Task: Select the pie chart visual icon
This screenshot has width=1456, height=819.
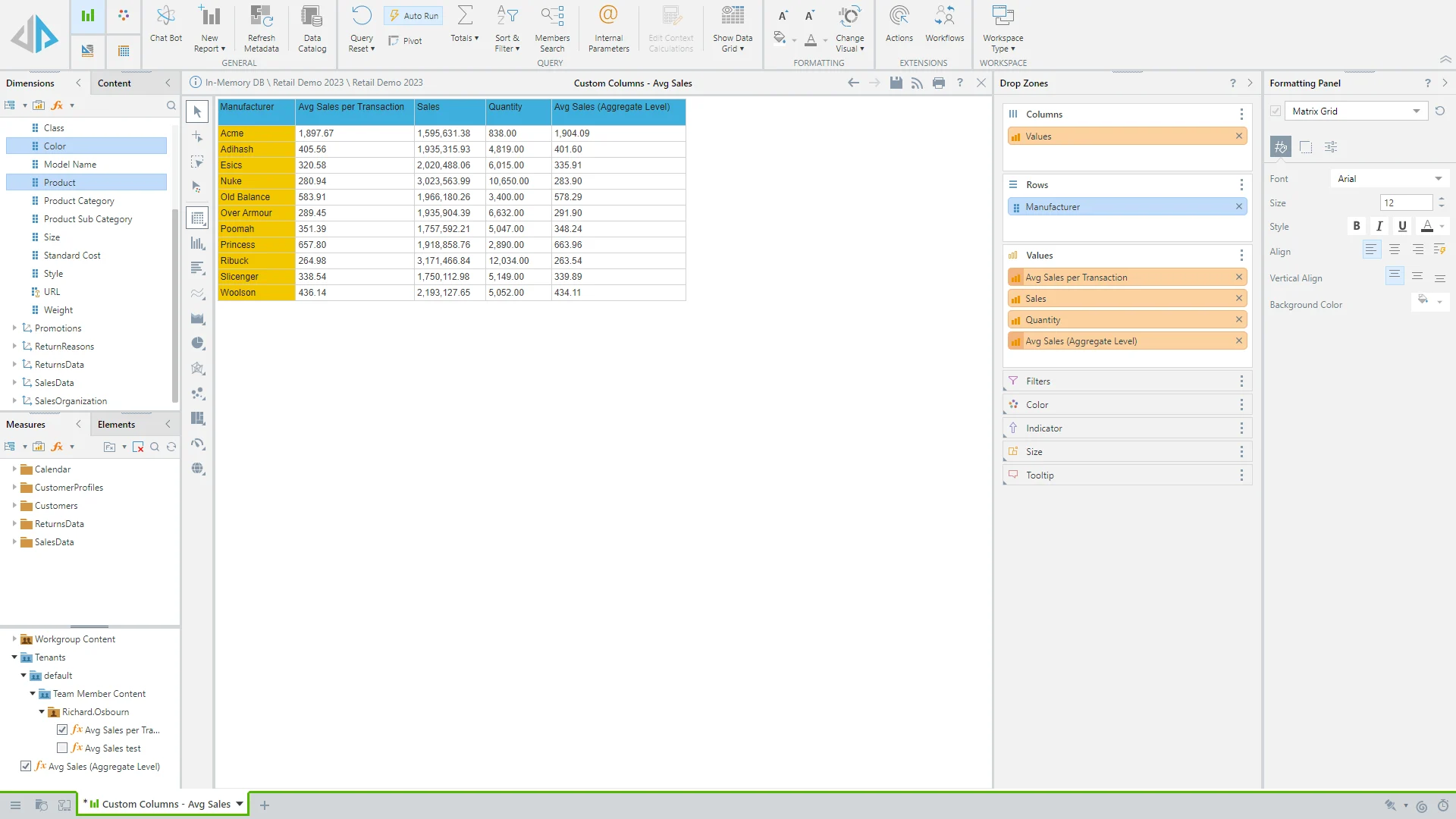Action: pos(198,344)
